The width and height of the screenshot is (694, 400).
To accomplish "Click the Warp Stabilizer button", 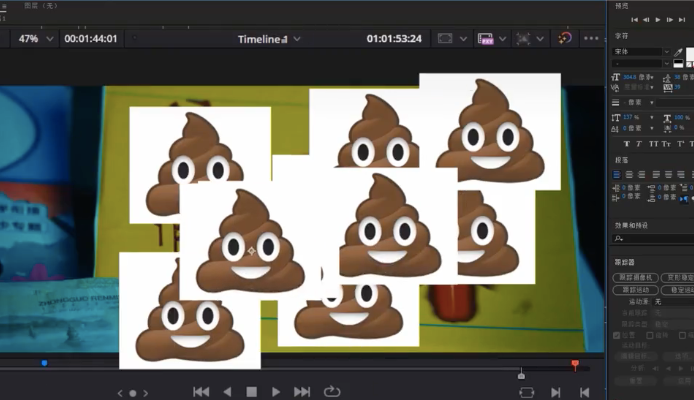I will [678, 278].
